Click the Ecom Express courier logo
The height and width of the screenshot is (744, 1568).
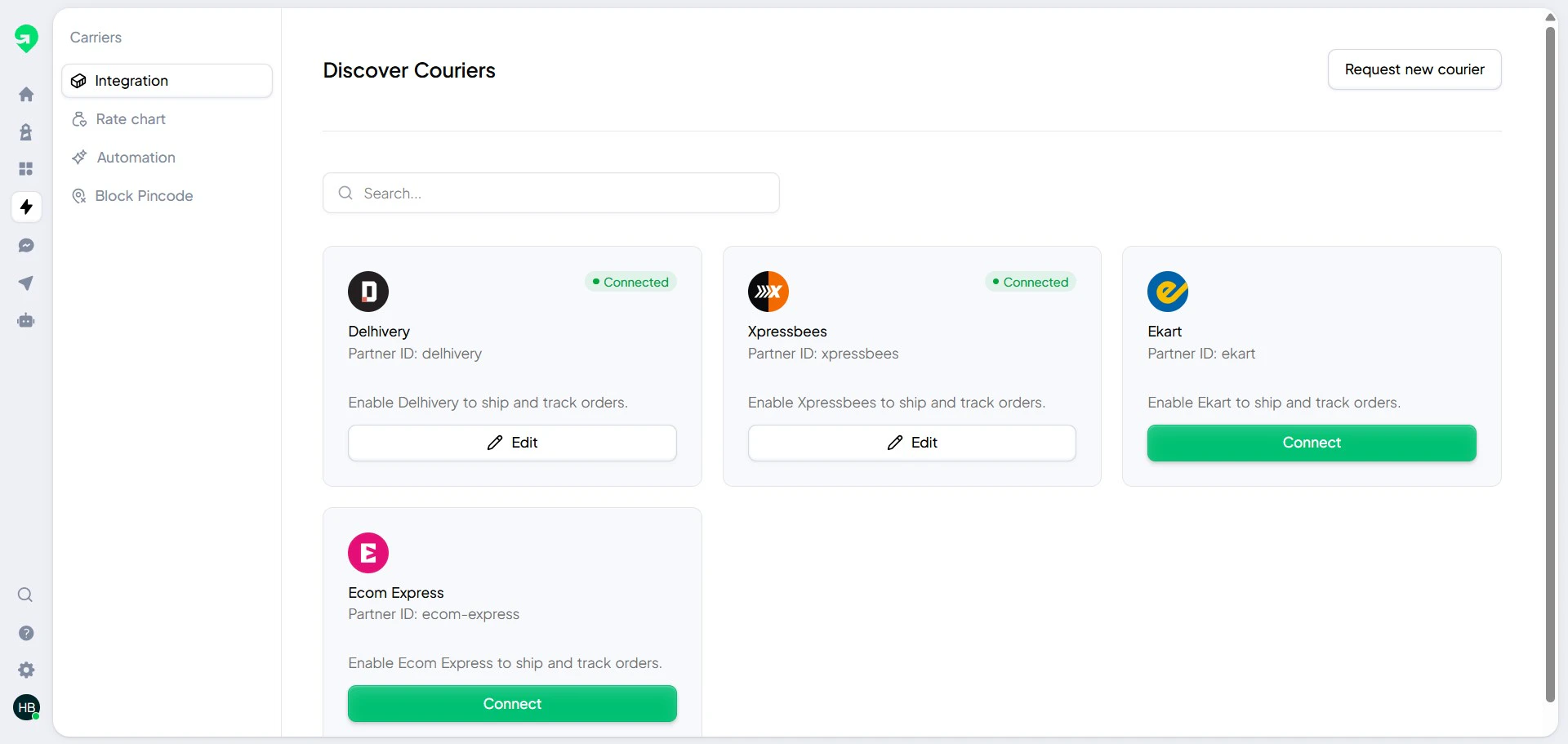click(x=368, y=553)
